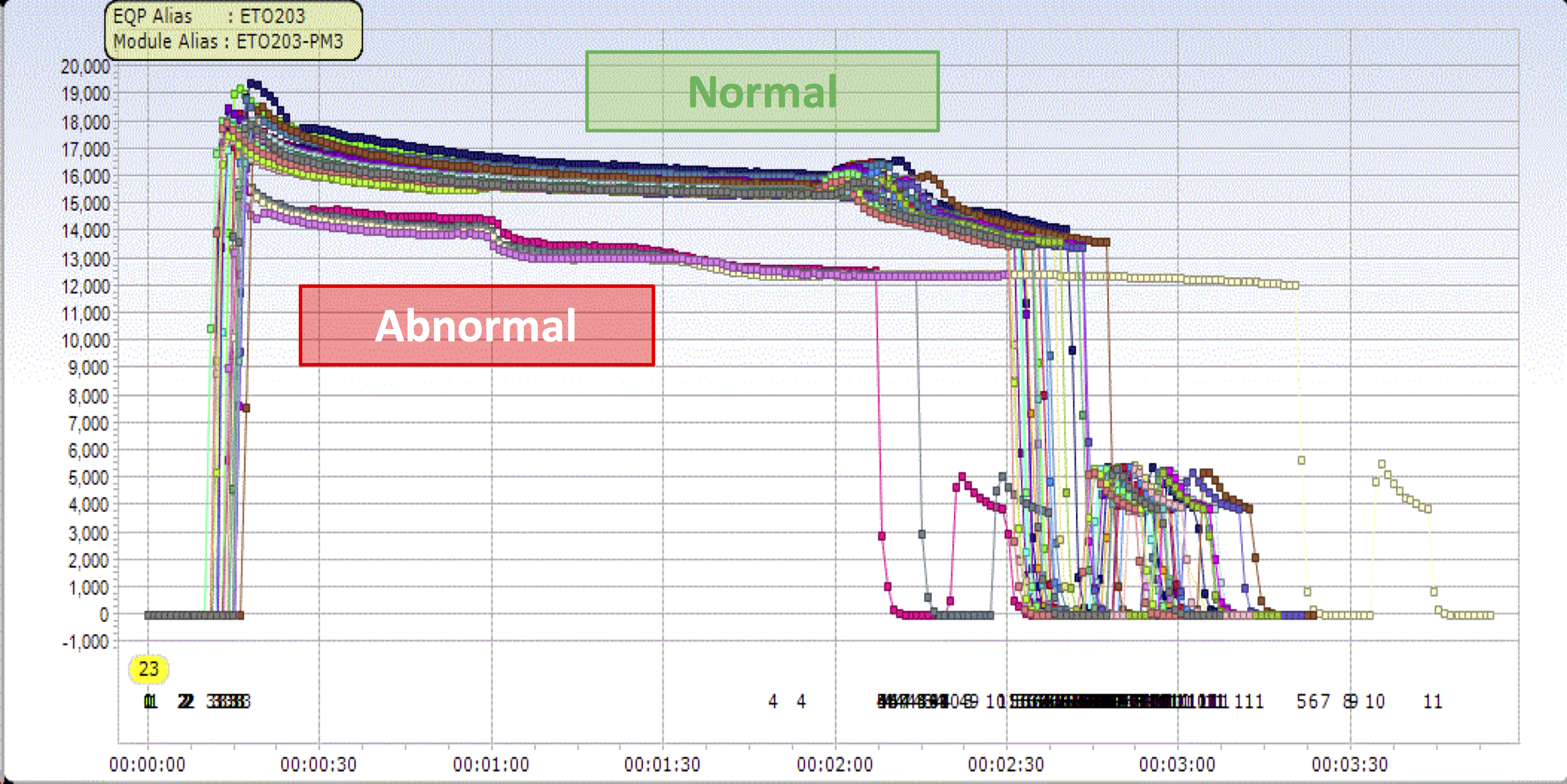Click the -1,000 y-axis value label
The height and width of the screenshot is (784, 1567).
tap(85, 642)
